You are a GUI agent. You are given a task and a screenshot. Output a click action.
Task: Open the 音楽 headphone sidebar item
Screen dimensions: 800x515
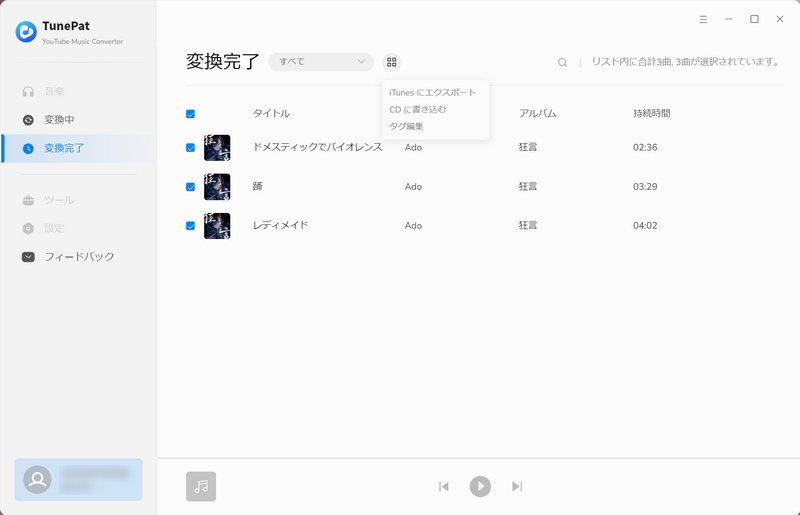(43, 91)
